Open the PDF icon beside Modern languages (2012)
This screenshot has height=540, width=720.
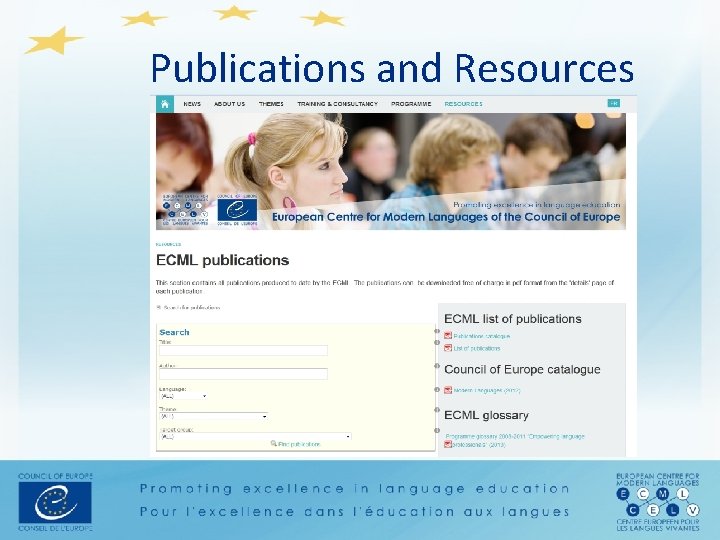point(448,390)
